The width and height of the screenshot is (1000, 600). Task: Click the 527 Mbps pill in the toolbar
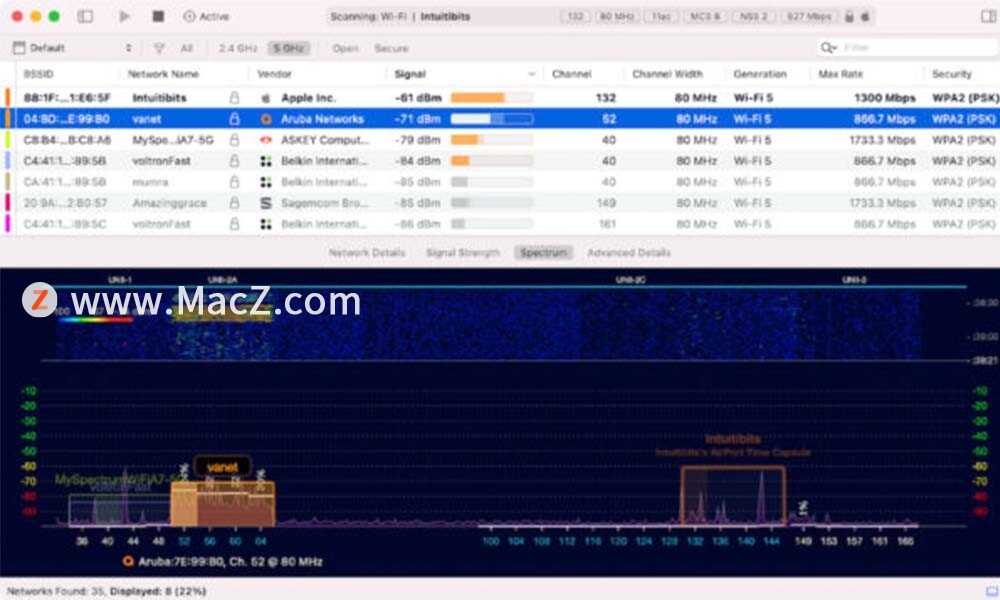pyautogui.click(x=809, y=17)
